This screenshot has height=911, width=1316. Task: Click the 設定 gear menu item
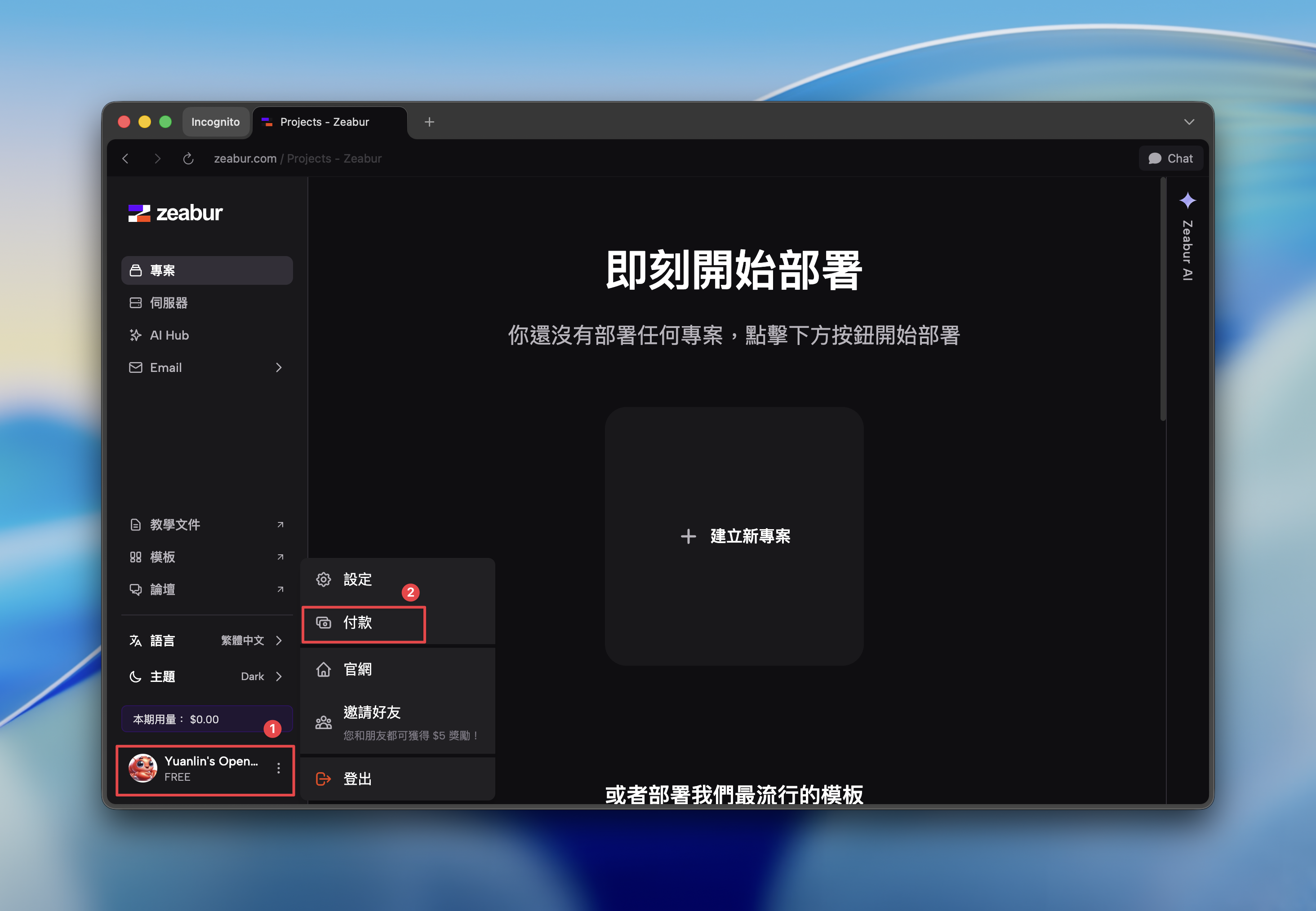pos(357,579)
